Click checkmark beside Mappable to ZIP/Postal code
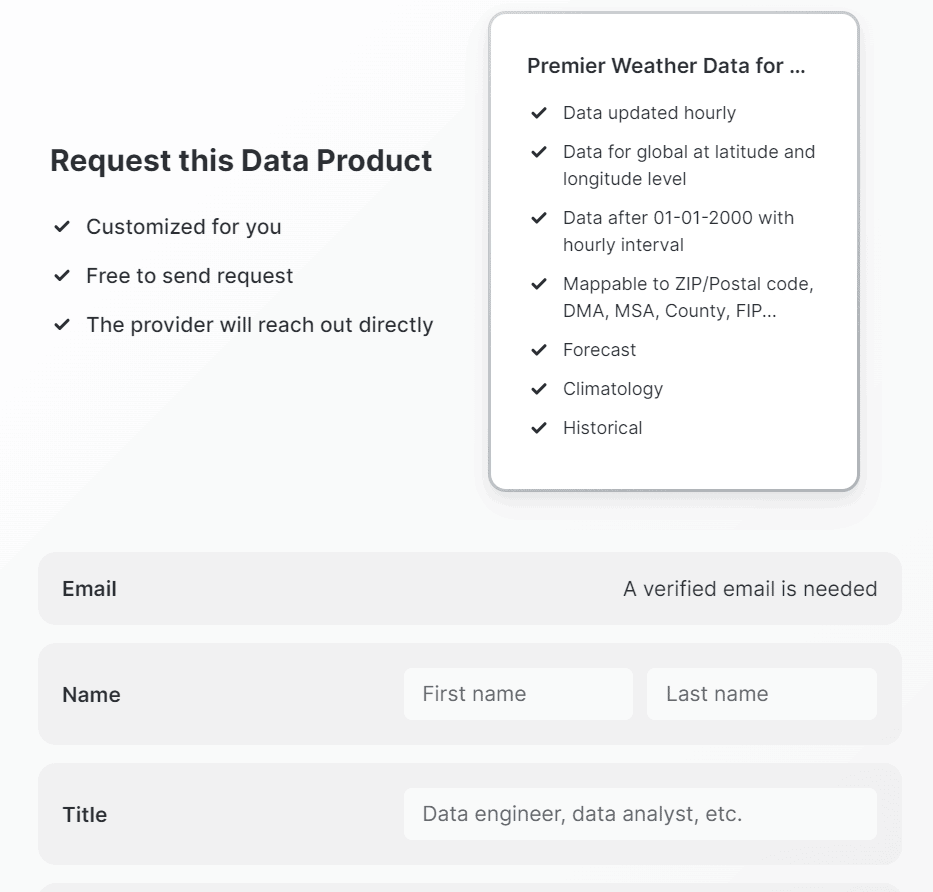933x892 pixels. [538, 284]
